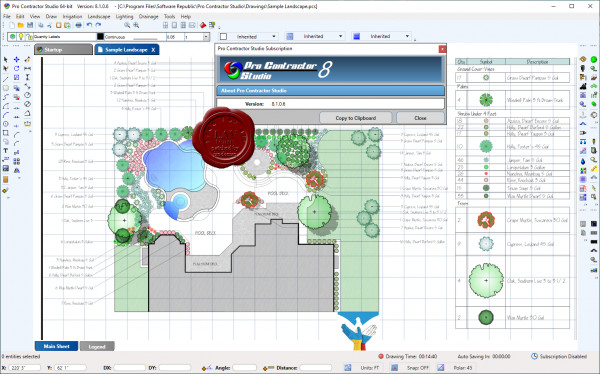The image size is (600, 374).
Task: Click the View menu
Action: [x=35, y=16]
